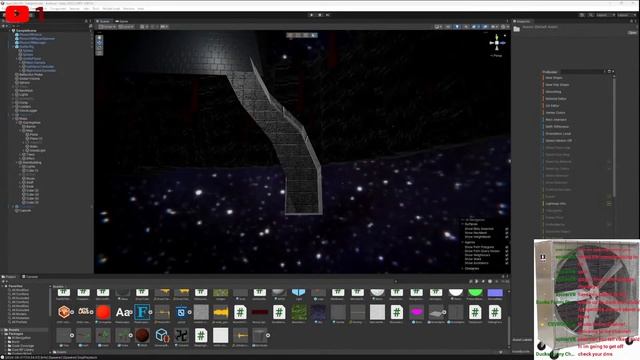The image size is (640, 360).
Task: Collapse Agents section in AI Navigation overlay
Action: click(x=463, y=242)
